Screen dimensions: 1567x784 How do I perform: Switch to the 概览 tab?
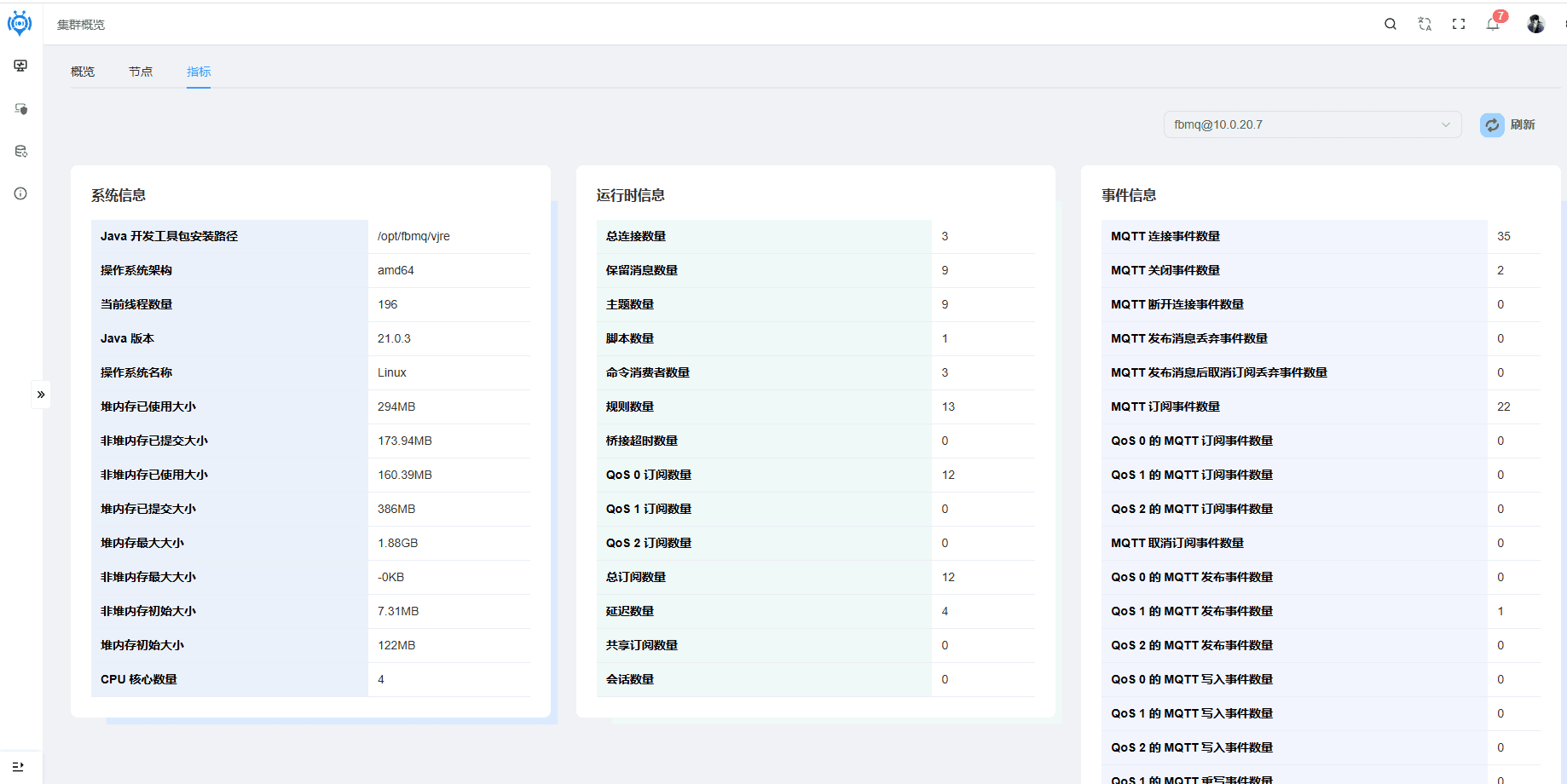[x=83, y=72]
